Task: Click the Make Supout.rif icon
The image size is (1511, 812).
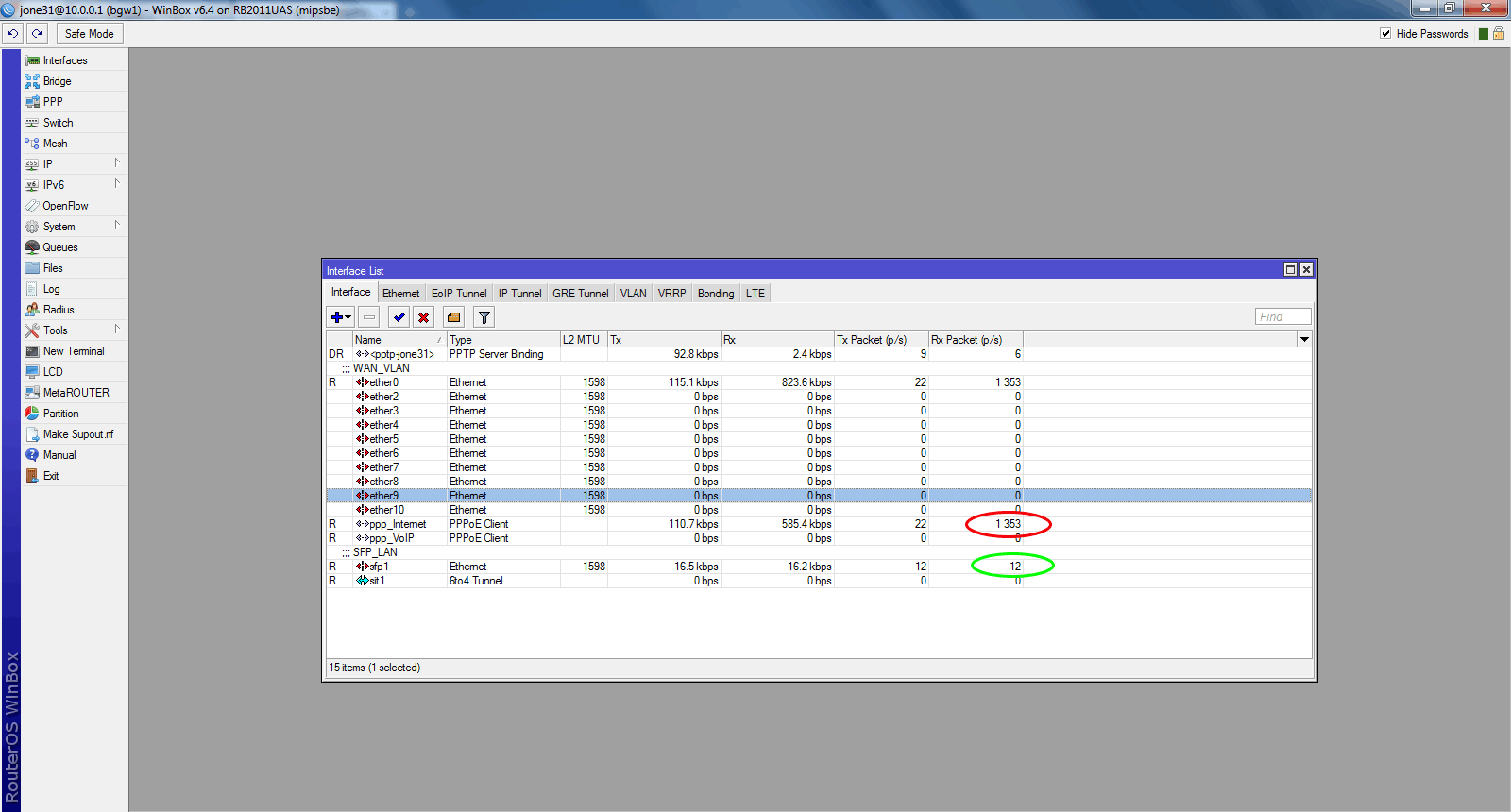Action: (x=32, y=434)
